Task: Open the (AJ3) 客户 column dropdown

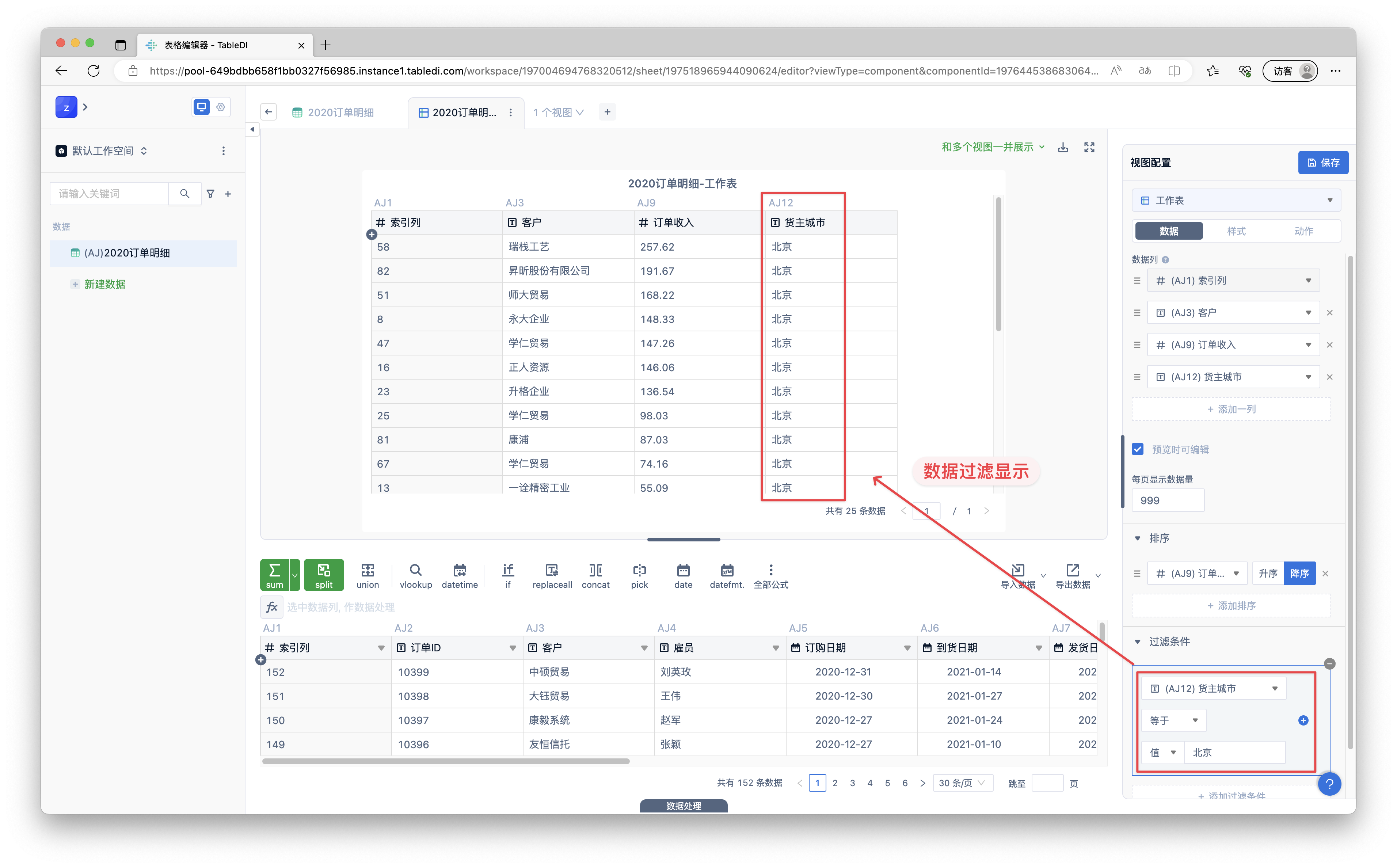Action: [x=1233, y=313]
